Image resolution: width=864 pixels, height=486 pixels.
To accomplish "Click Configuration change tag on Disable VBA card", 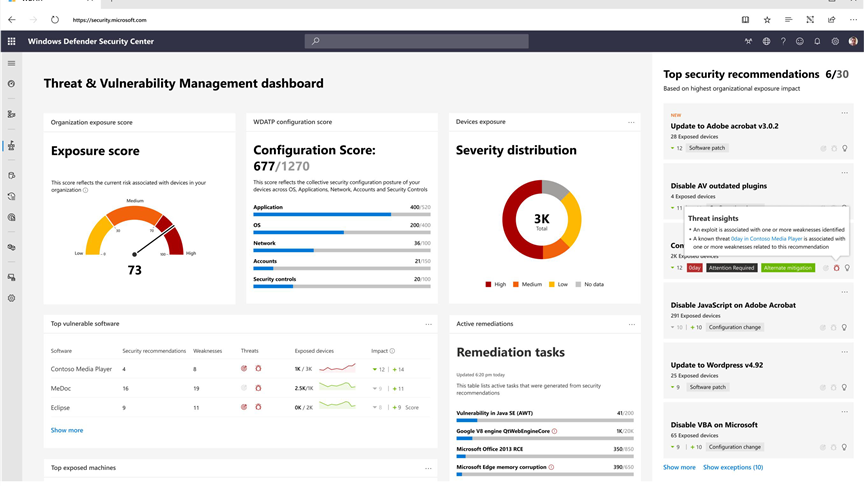I will (x=735, y=447).
